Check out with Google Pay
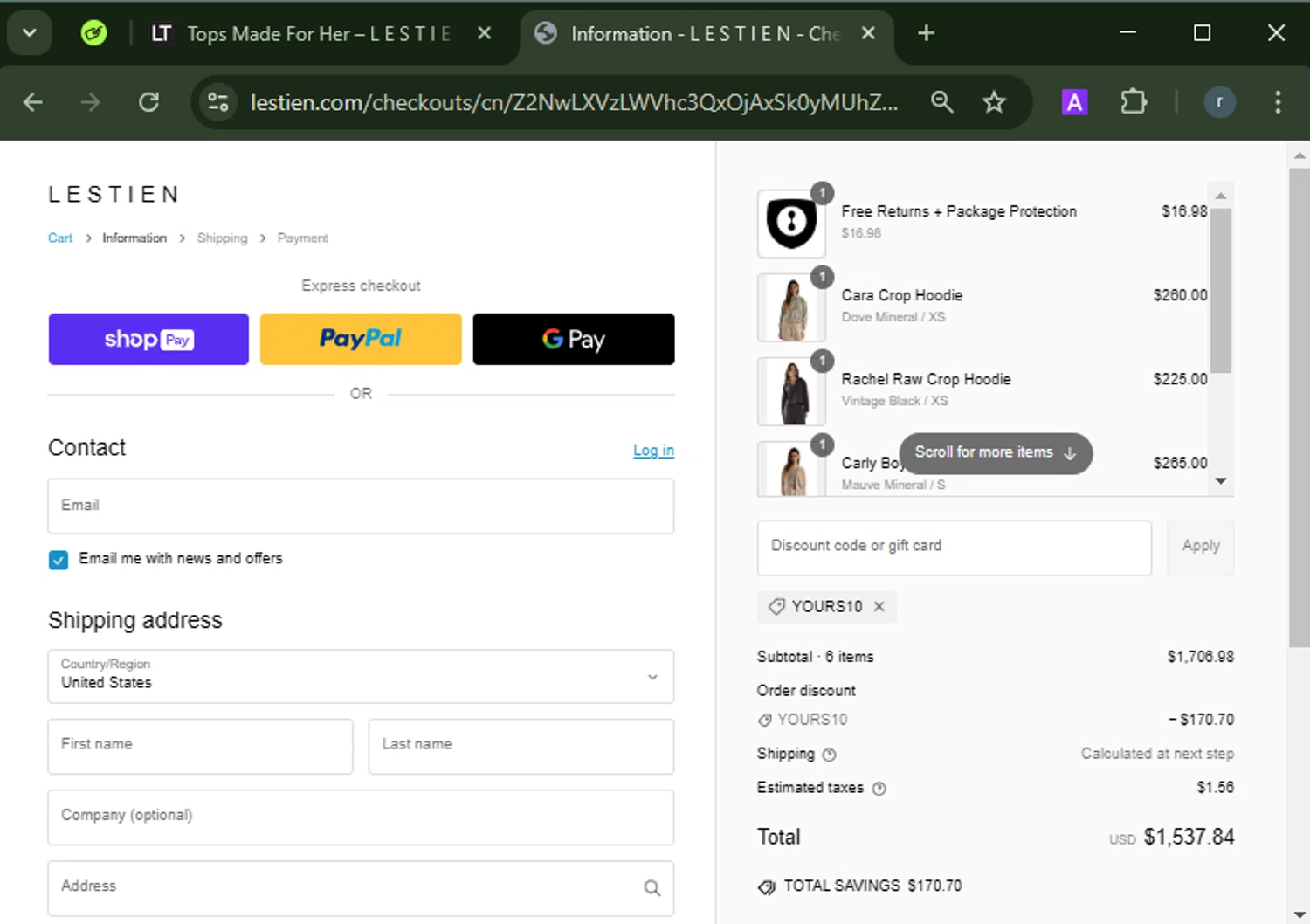The image size is (1310, 924). [574, 339]
